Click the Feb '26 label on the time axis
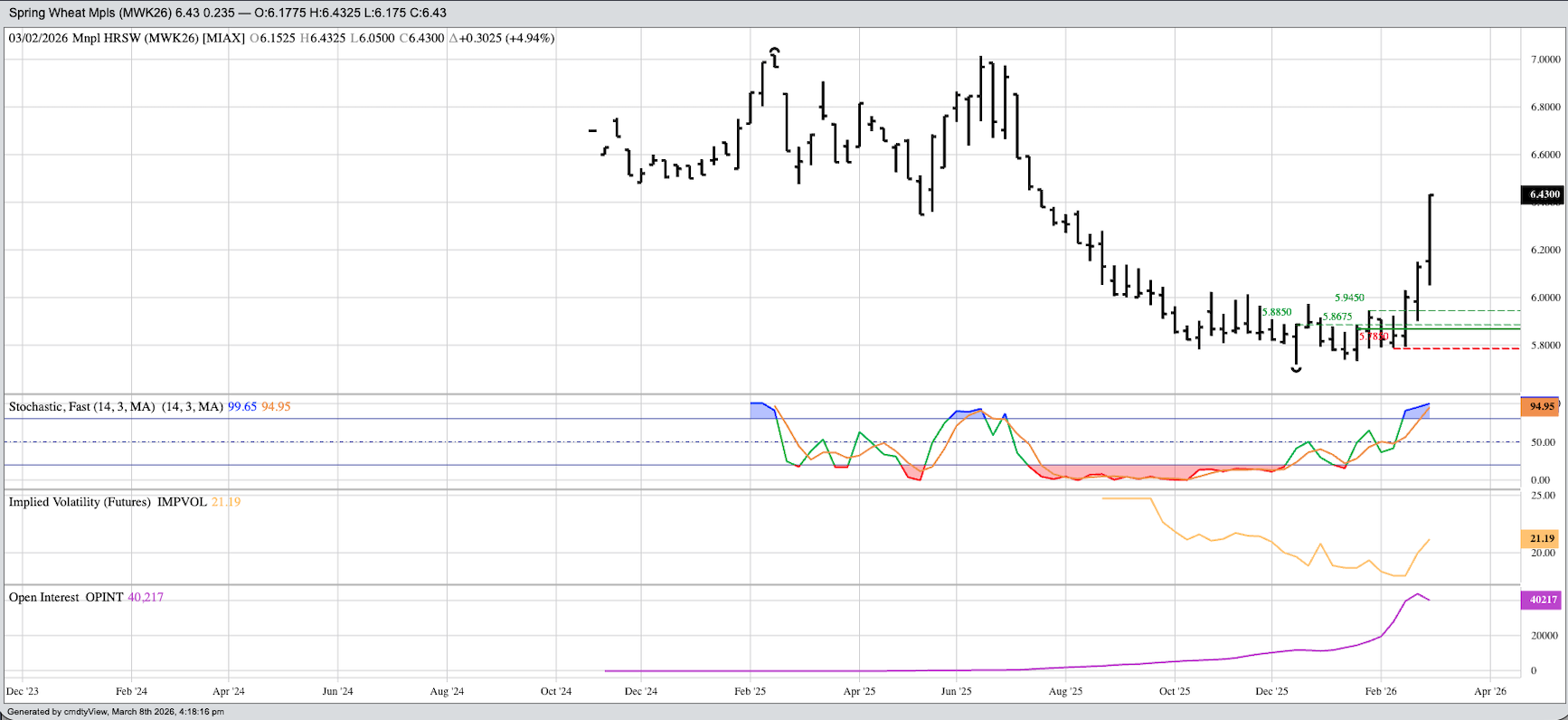1568x720 pixels. point(1380,691)
